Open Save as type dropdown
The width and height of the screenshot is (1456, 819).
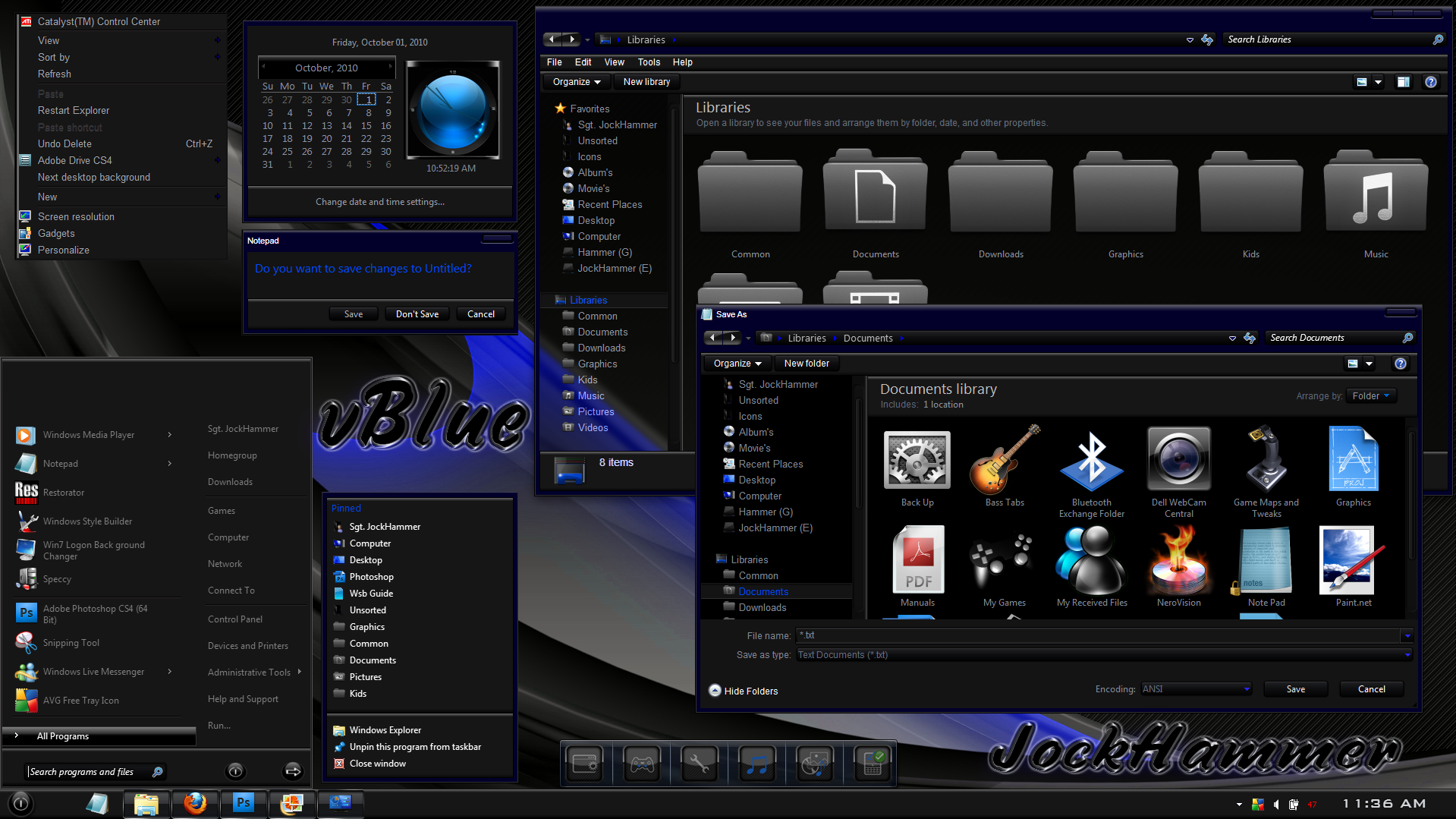(1104, 654)
